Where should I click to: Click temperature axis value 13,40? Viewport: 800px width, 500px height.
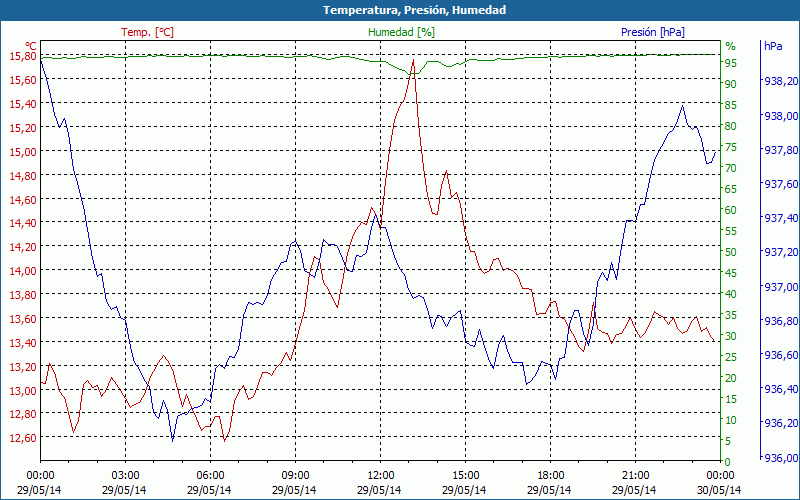tap(23, 343)
